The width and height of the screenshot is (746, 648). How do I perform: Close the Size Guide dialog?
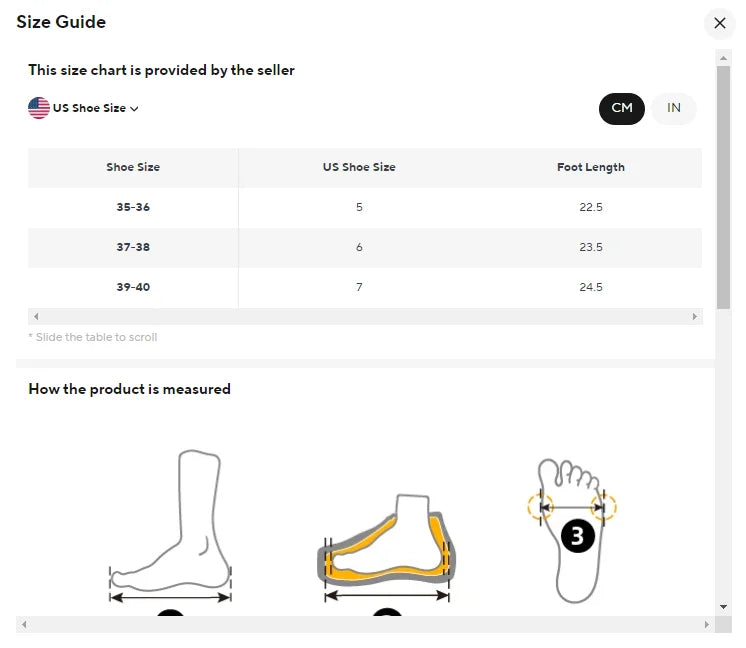[719, 23]
